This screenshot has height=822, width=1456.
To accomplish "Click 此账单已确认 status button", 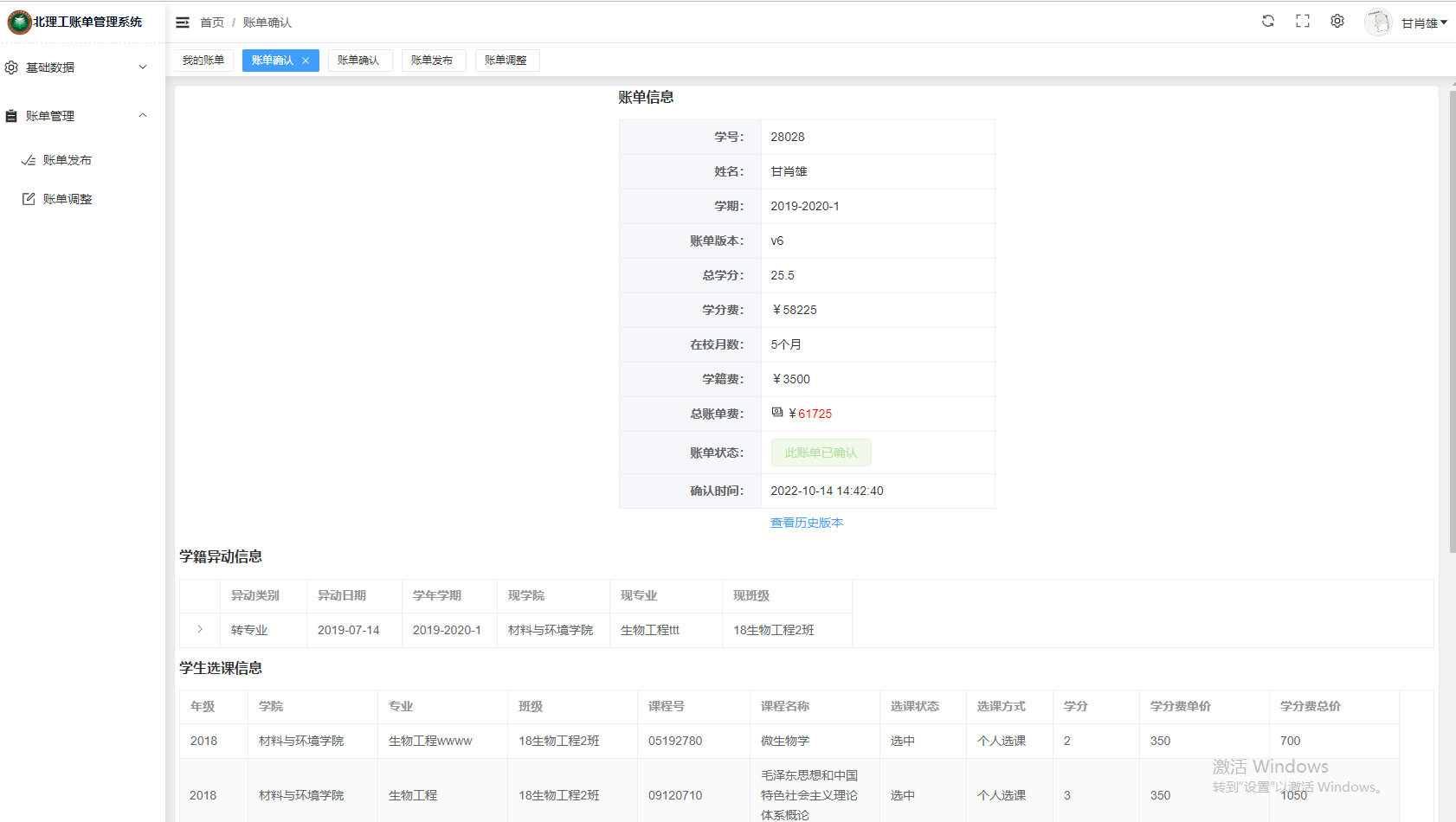I will (821, 453).
